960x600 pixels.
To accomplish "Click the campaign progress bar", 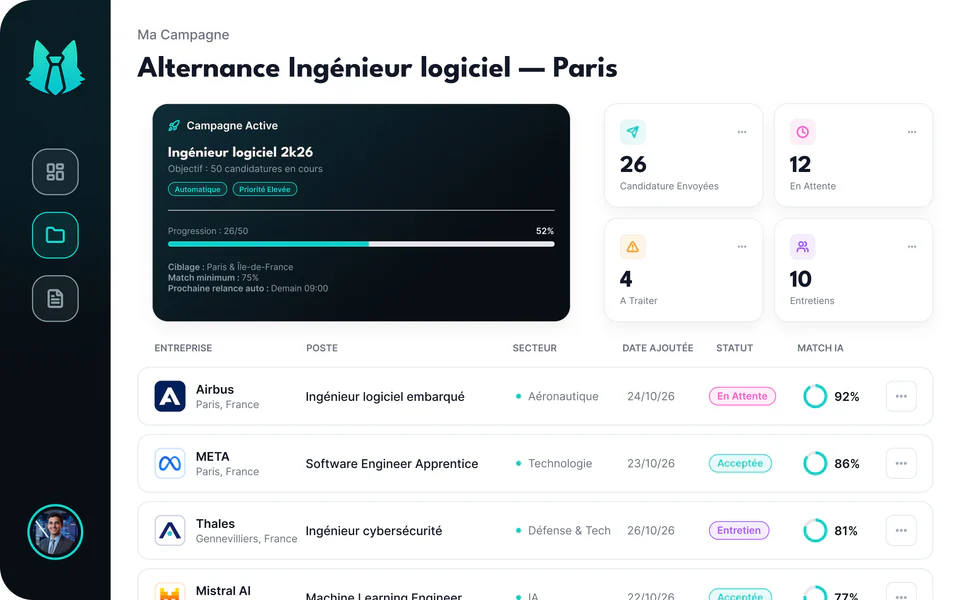I will 361,244.
